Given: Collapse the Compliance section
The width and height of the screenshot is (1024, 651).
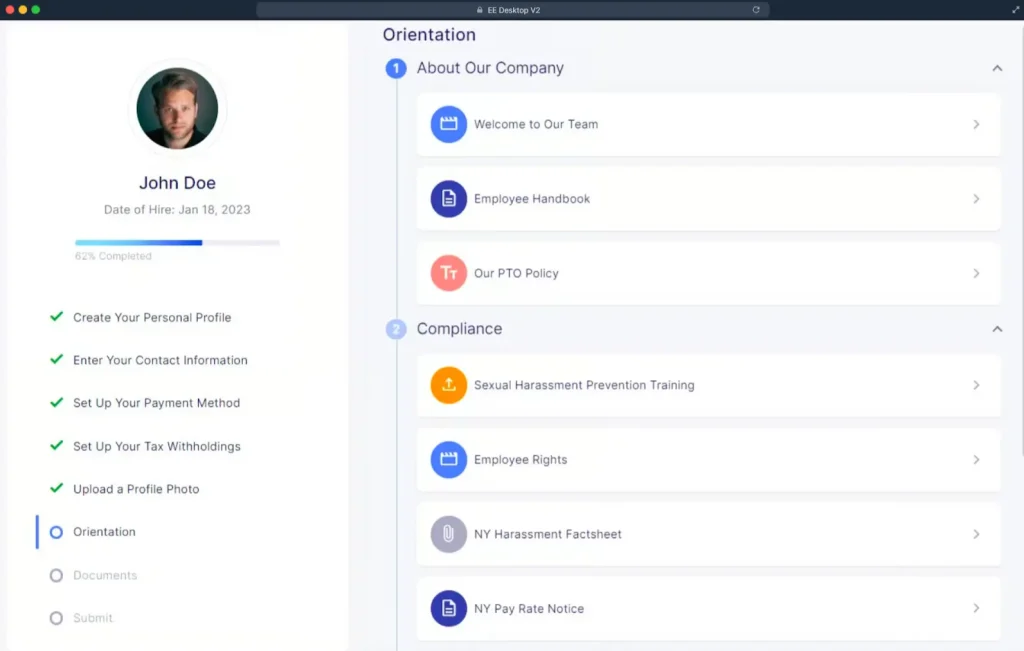Looking at the screenshot, I should [x=997, y=329].
